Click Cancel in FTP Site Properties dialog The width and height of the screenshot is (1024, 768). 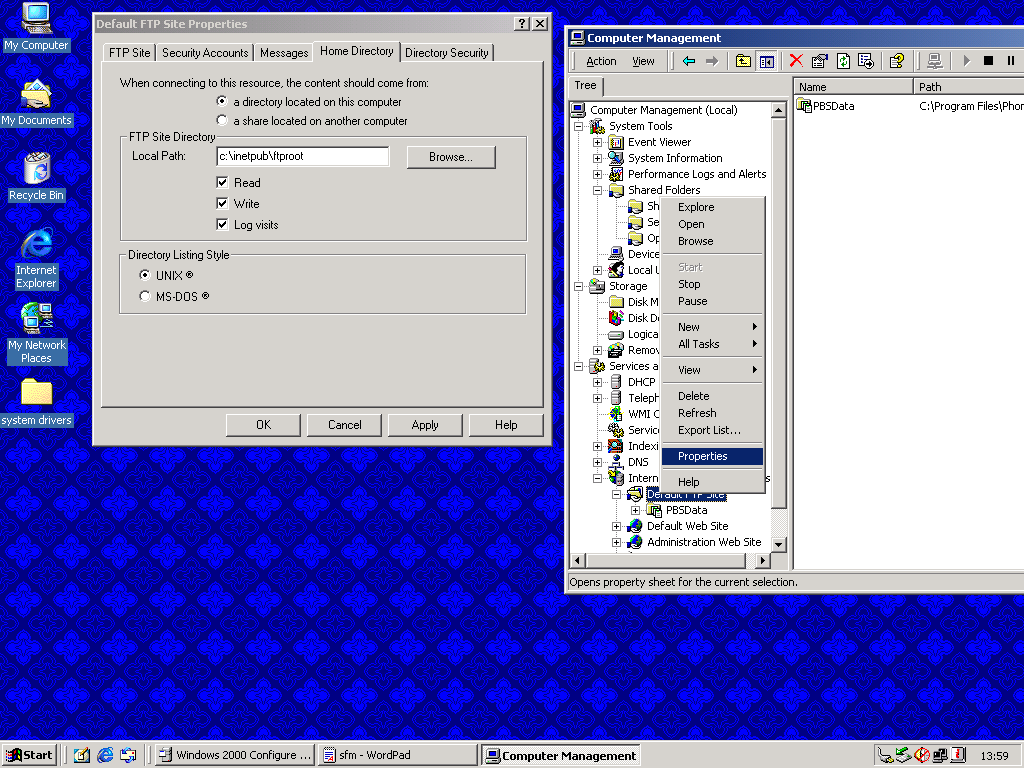pyautogui.click(x=344, y=424)
